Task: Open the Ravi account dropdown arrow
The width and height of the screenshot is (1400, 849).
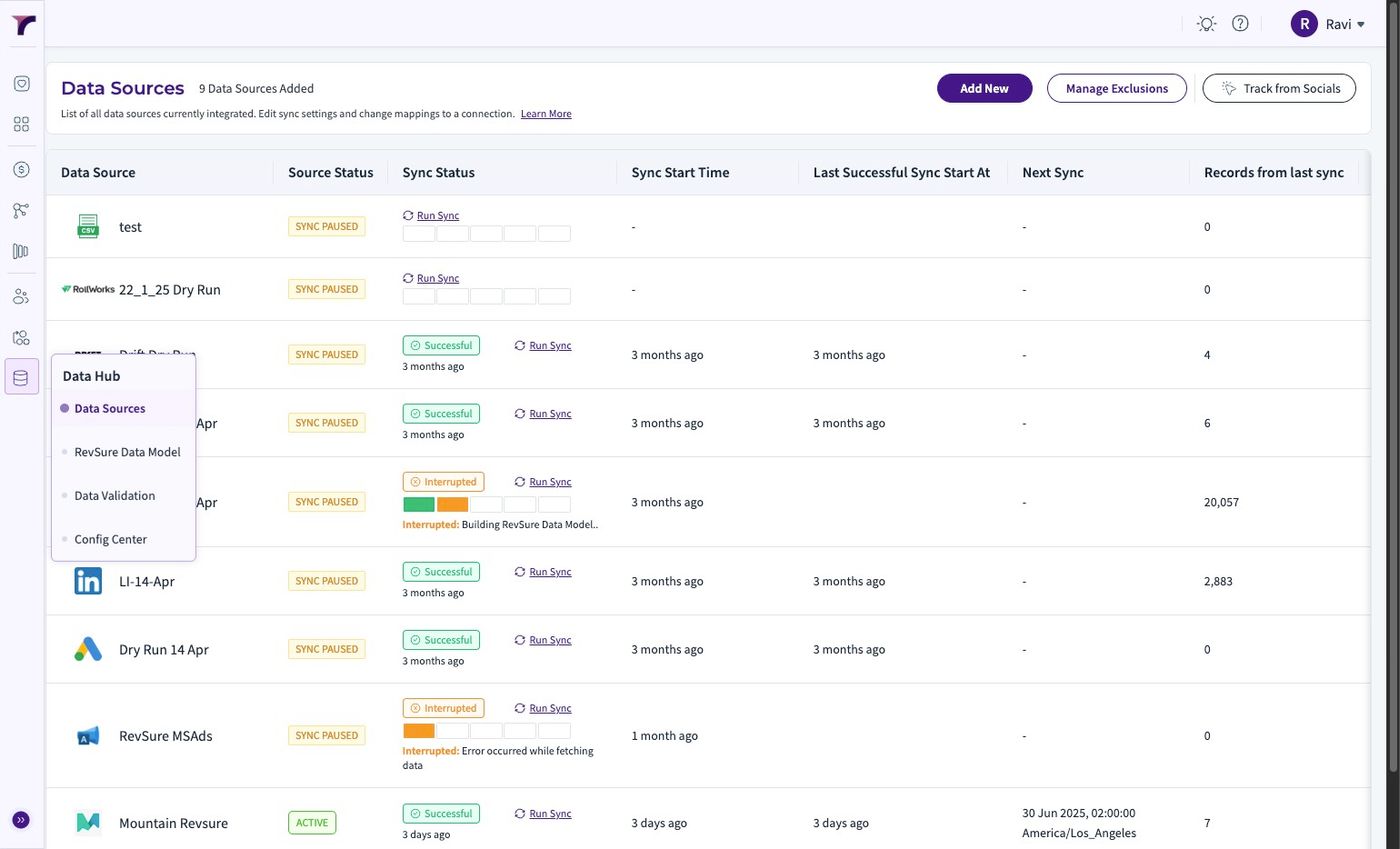Action: coord(1361,25)
